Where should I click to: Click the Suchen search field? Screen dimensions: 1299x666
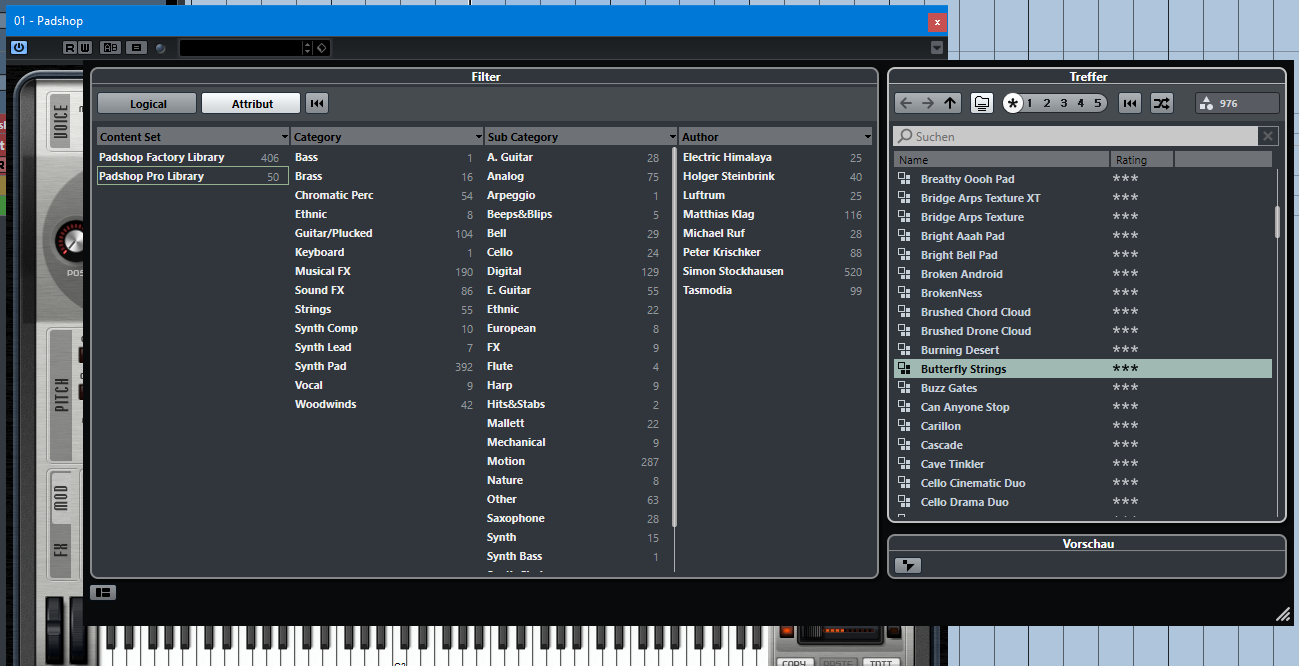coord(1074,136)
